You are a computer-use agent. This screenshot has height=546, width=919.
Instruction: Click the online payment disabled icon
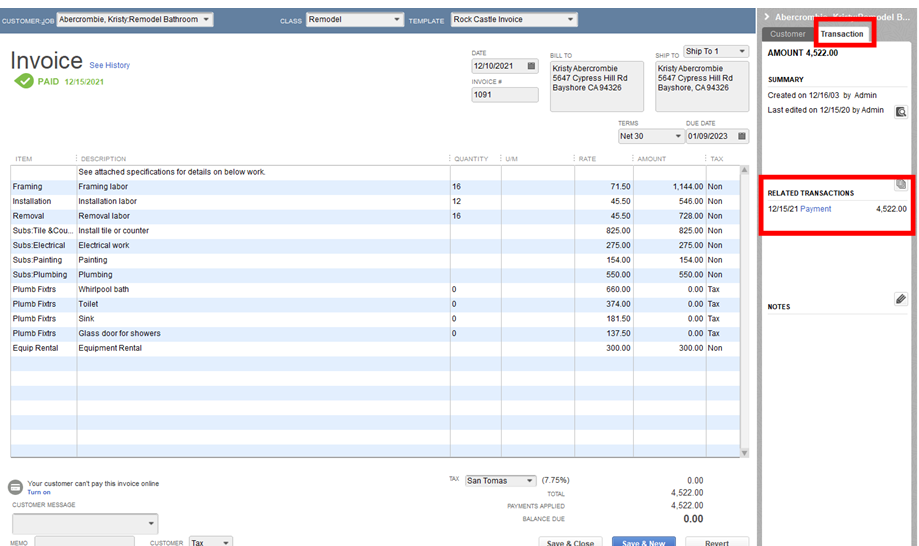15,487
